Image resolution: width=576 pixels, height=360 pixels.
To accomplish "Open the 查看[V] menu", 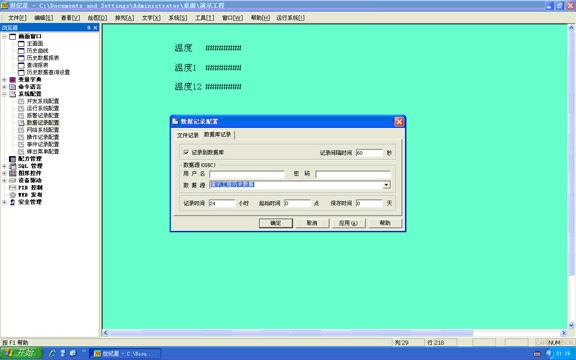I will [x=70, y=18].
